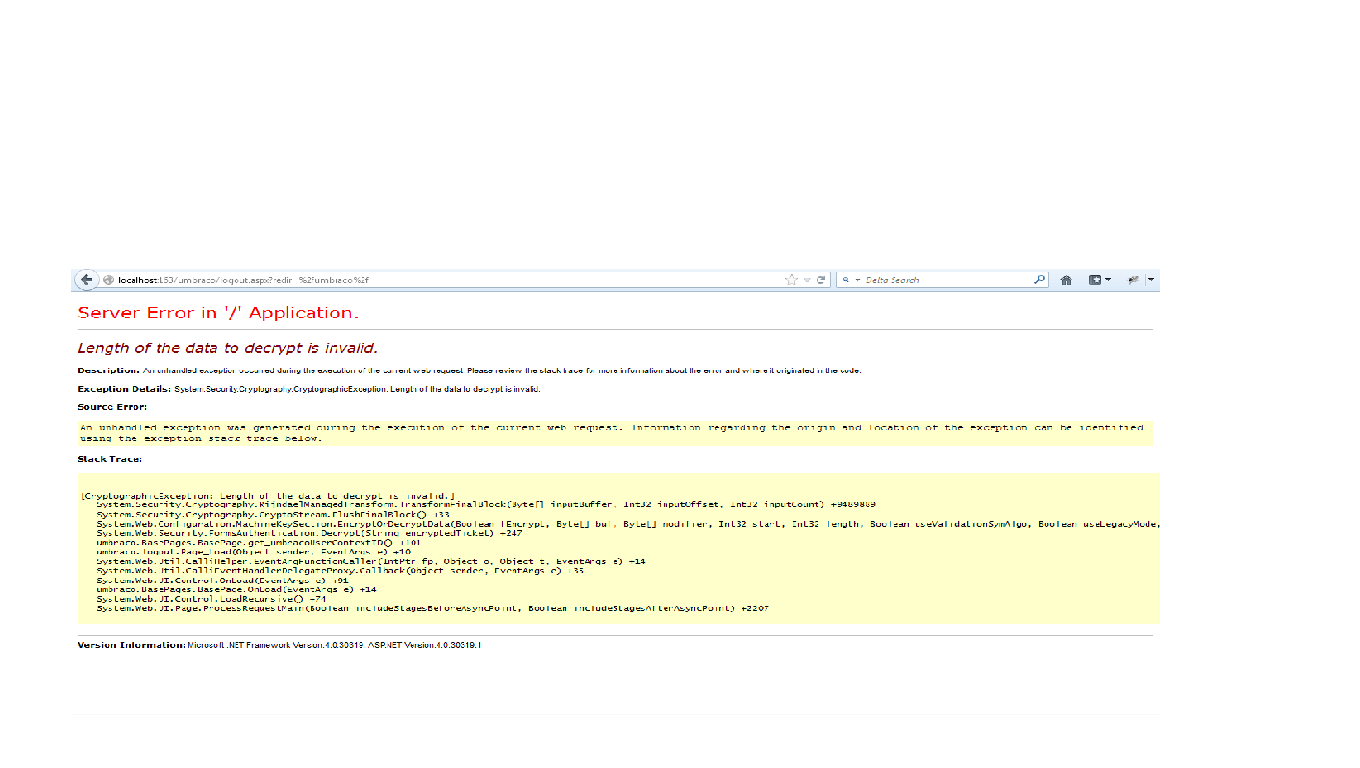Click the EventHandlerDelegateProxy.Callback stack line

click(340, 570)
